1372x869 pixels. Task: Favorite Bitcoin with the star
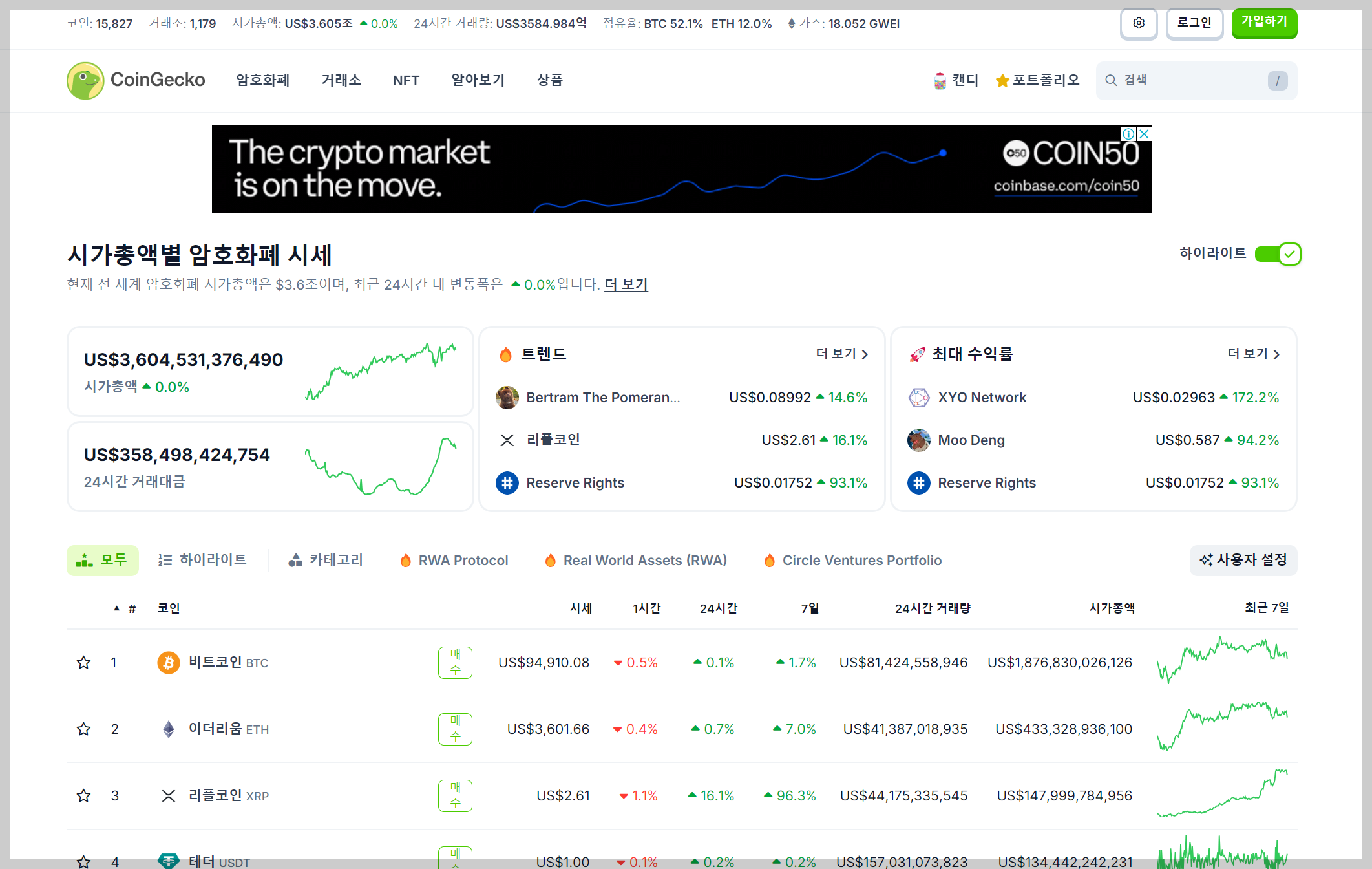(x=83, y=663)
